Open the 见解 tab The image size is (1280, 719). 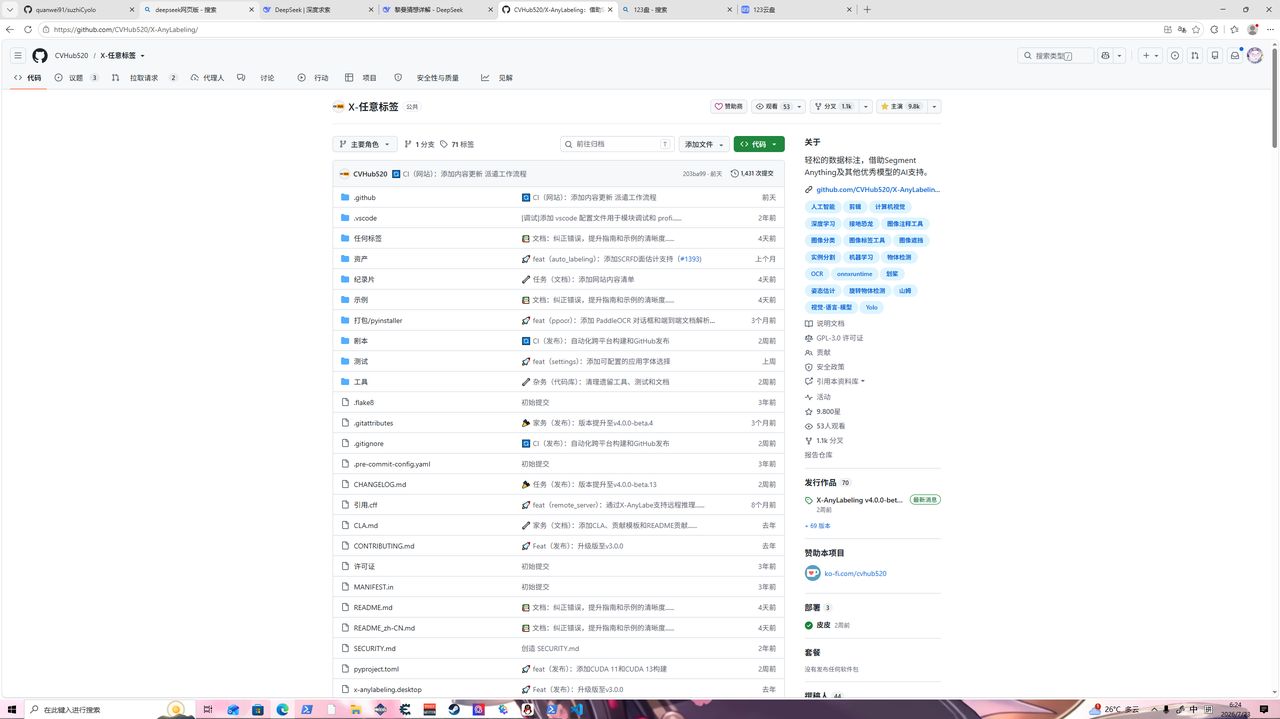click(x=497, y=77)
